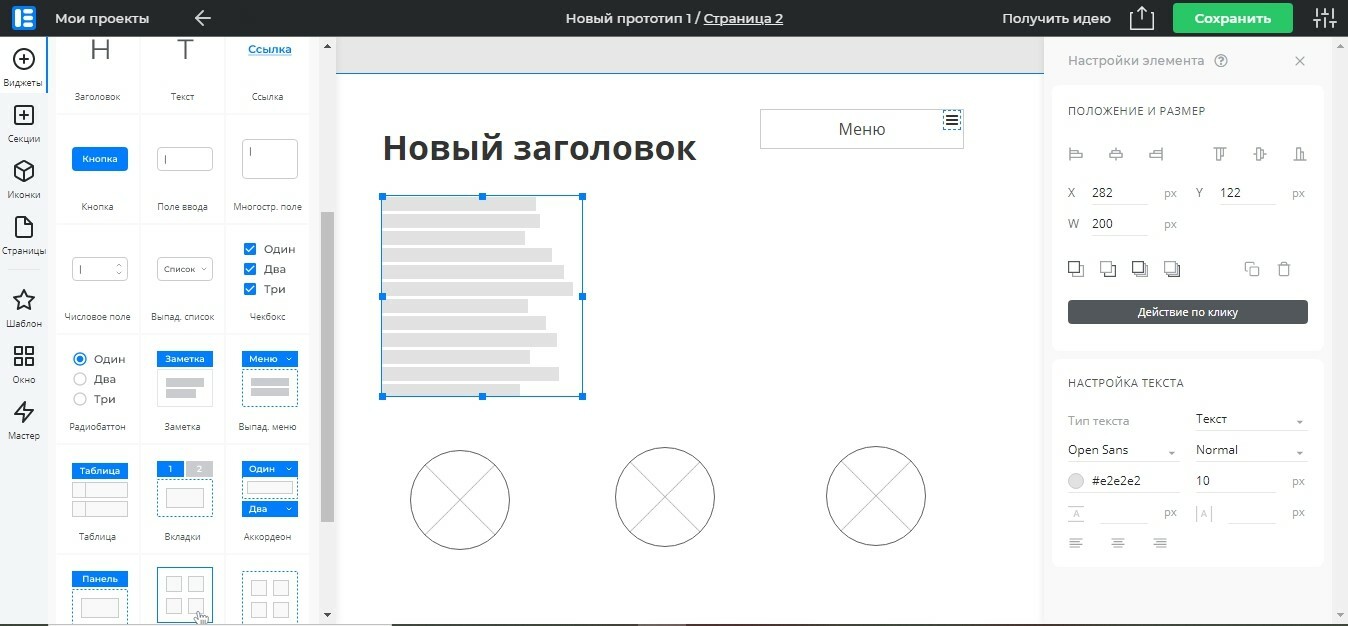The height and width of the screenshot is (626, 1348).
Task: Pick the Выпад. список widget
Action: (x=185, y=279)
